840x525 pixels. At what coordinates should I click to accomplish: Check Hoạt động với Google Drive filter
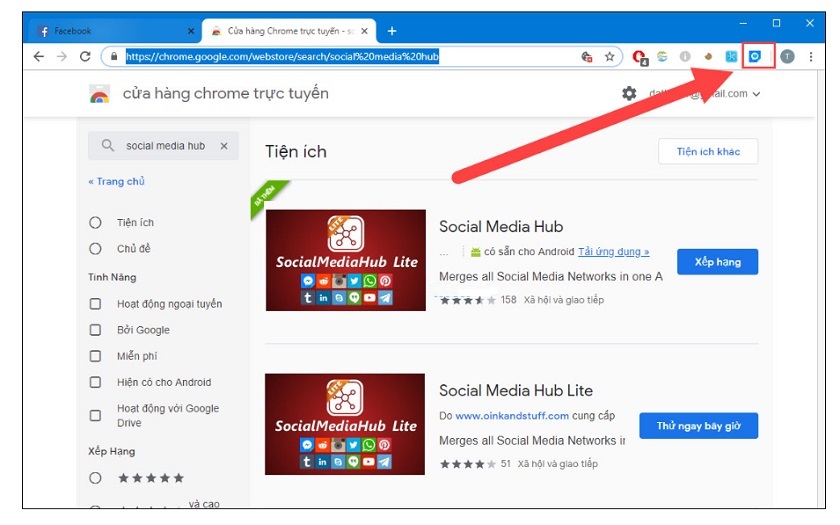coord(95,415)
